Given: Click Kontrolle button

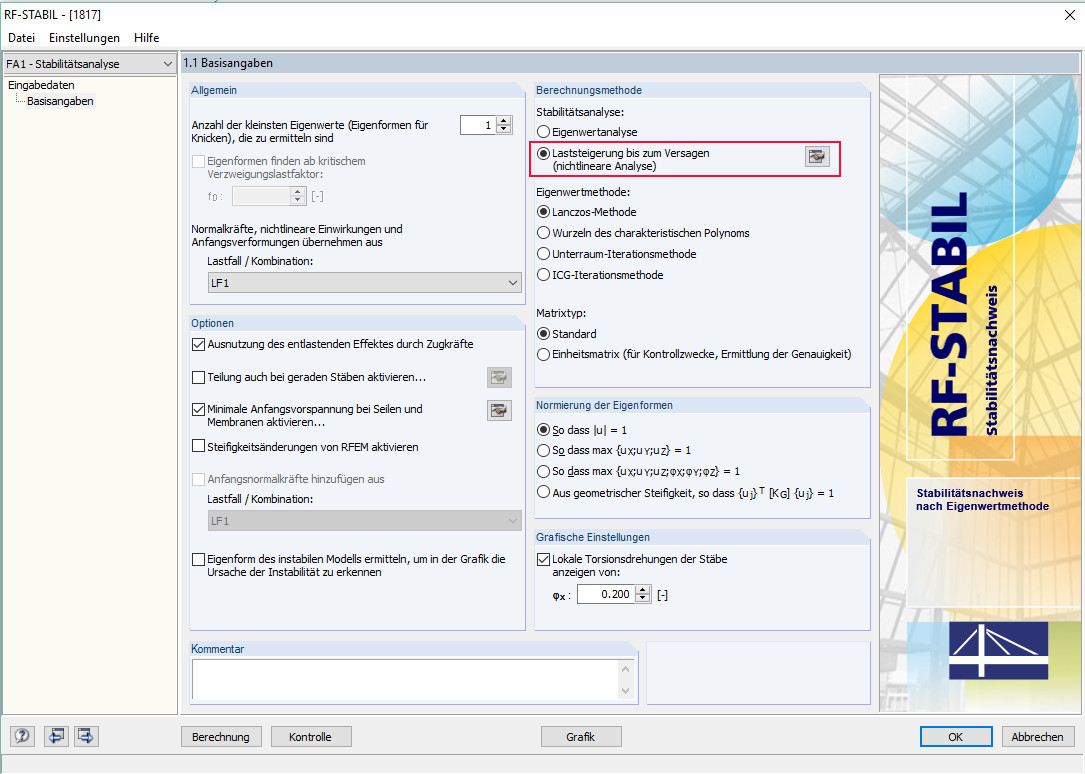Looking at the screenshot, I should point(311,737).
